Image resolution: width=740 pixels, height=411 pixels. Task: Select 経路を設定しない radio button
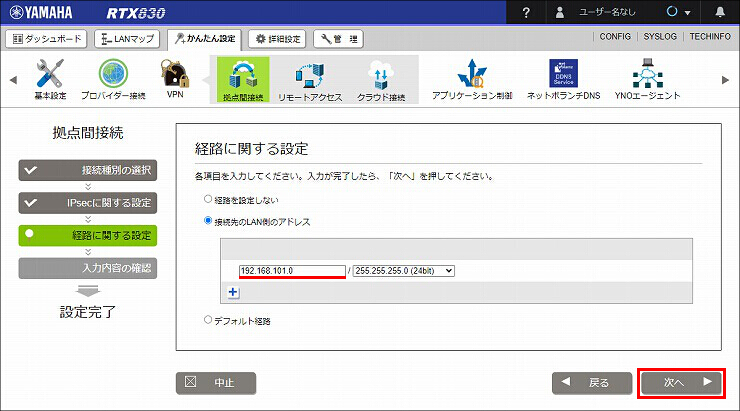208,199
